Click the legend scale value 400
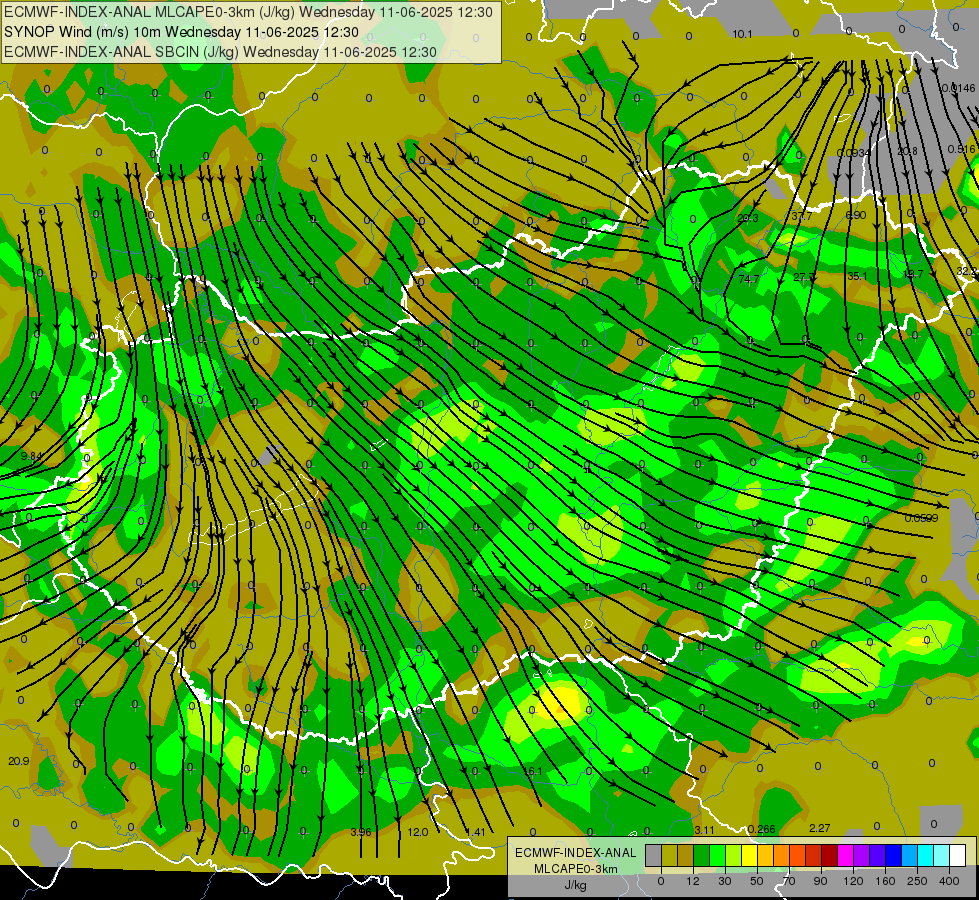Viewport: 979px width, 900px height. pos(949,882)
